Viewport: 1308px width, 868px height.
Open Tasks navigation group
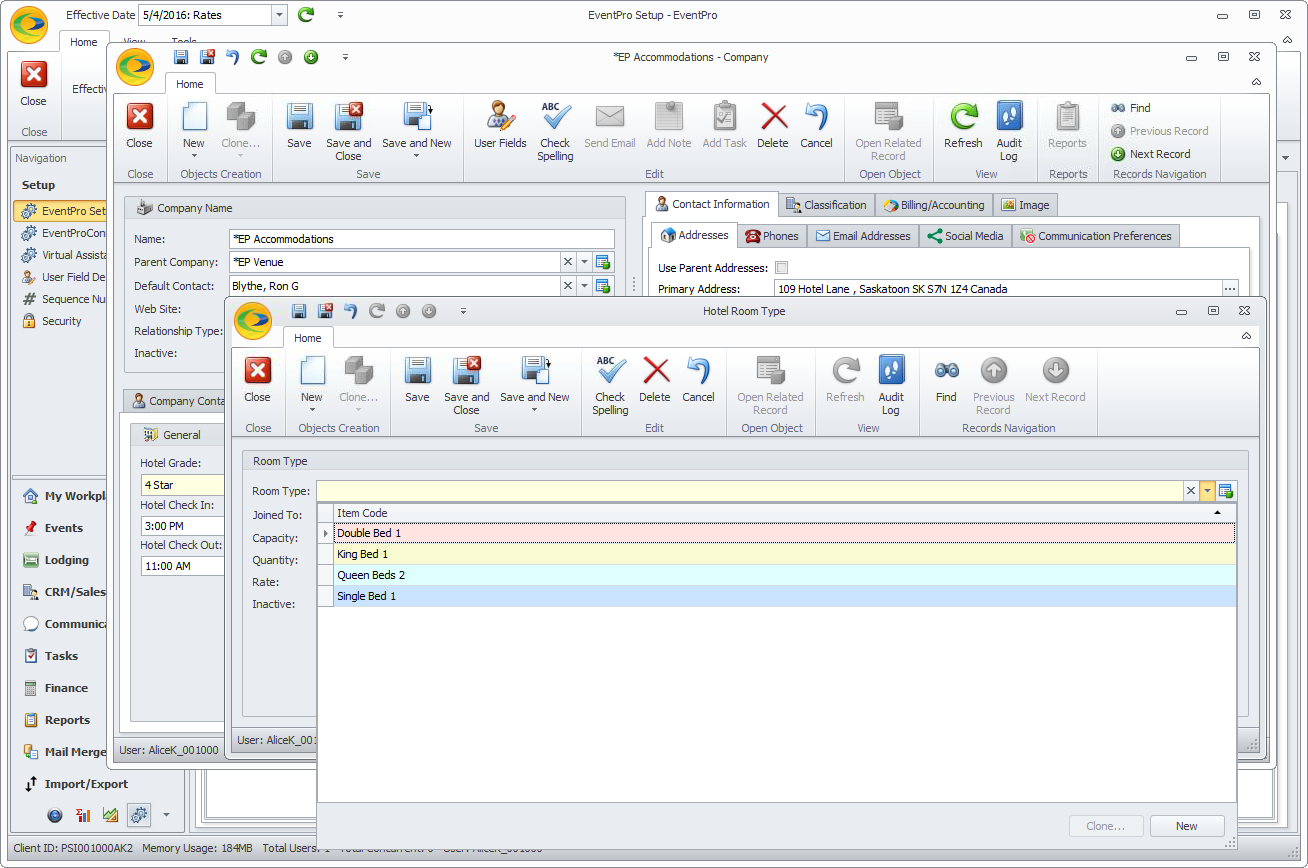point(61,656)
